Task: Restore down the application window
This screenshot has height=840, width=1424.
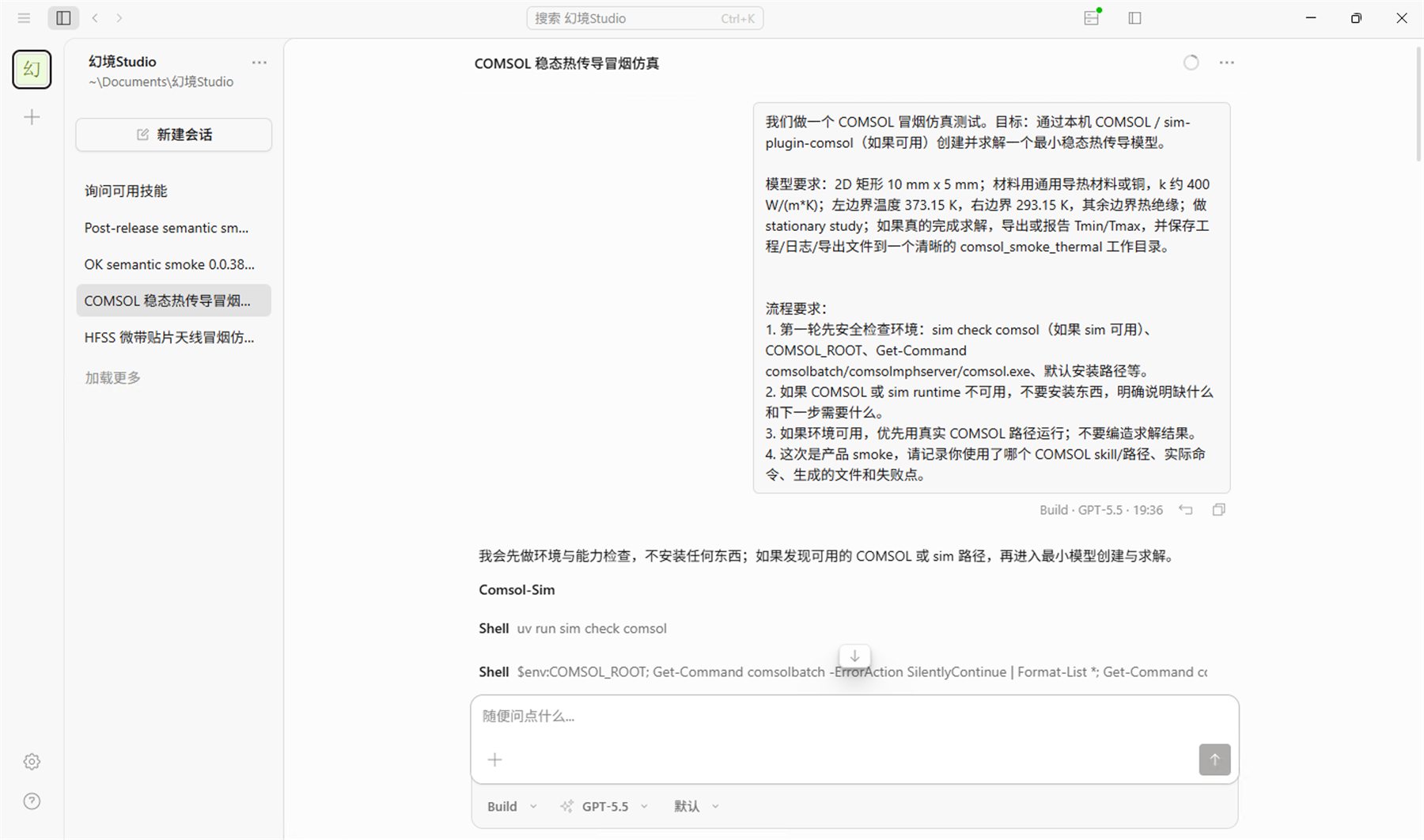Action: [x=1356, y=17]
